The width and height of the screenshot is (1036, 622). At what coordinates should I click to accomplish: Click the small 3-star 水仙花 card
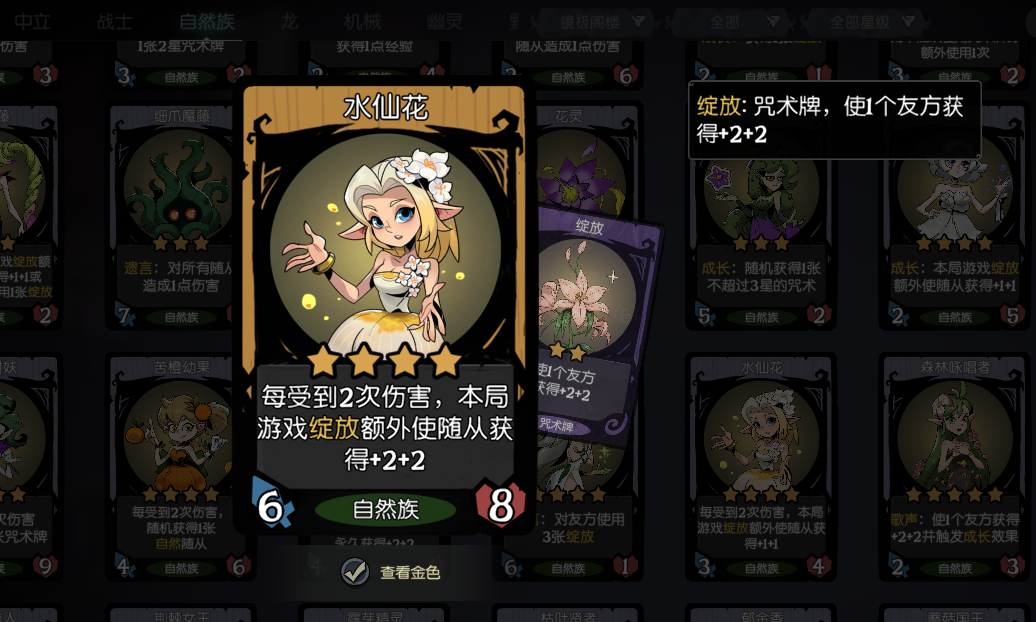point(761,467)
